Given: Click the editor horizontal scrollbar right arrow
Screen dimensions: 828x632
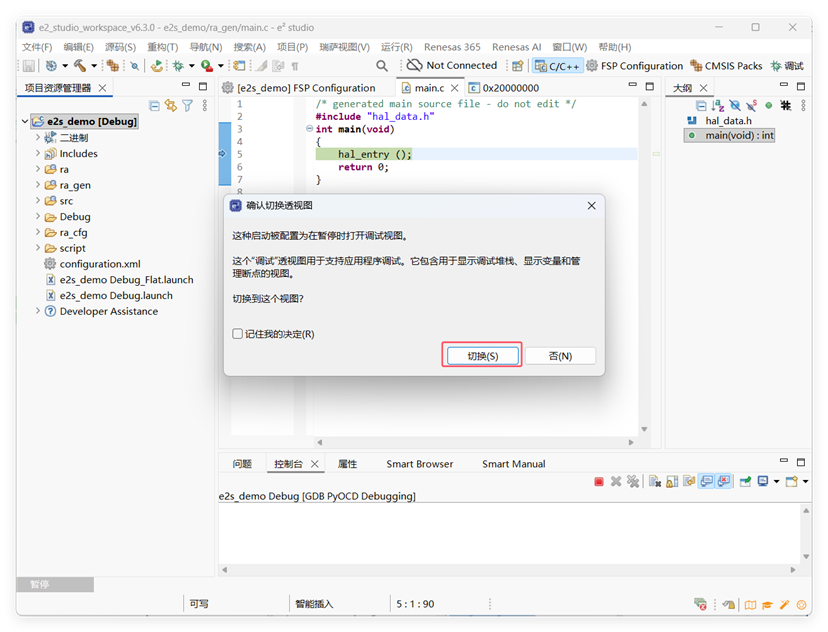Looking at the screenshot, I should click(631, 442).
